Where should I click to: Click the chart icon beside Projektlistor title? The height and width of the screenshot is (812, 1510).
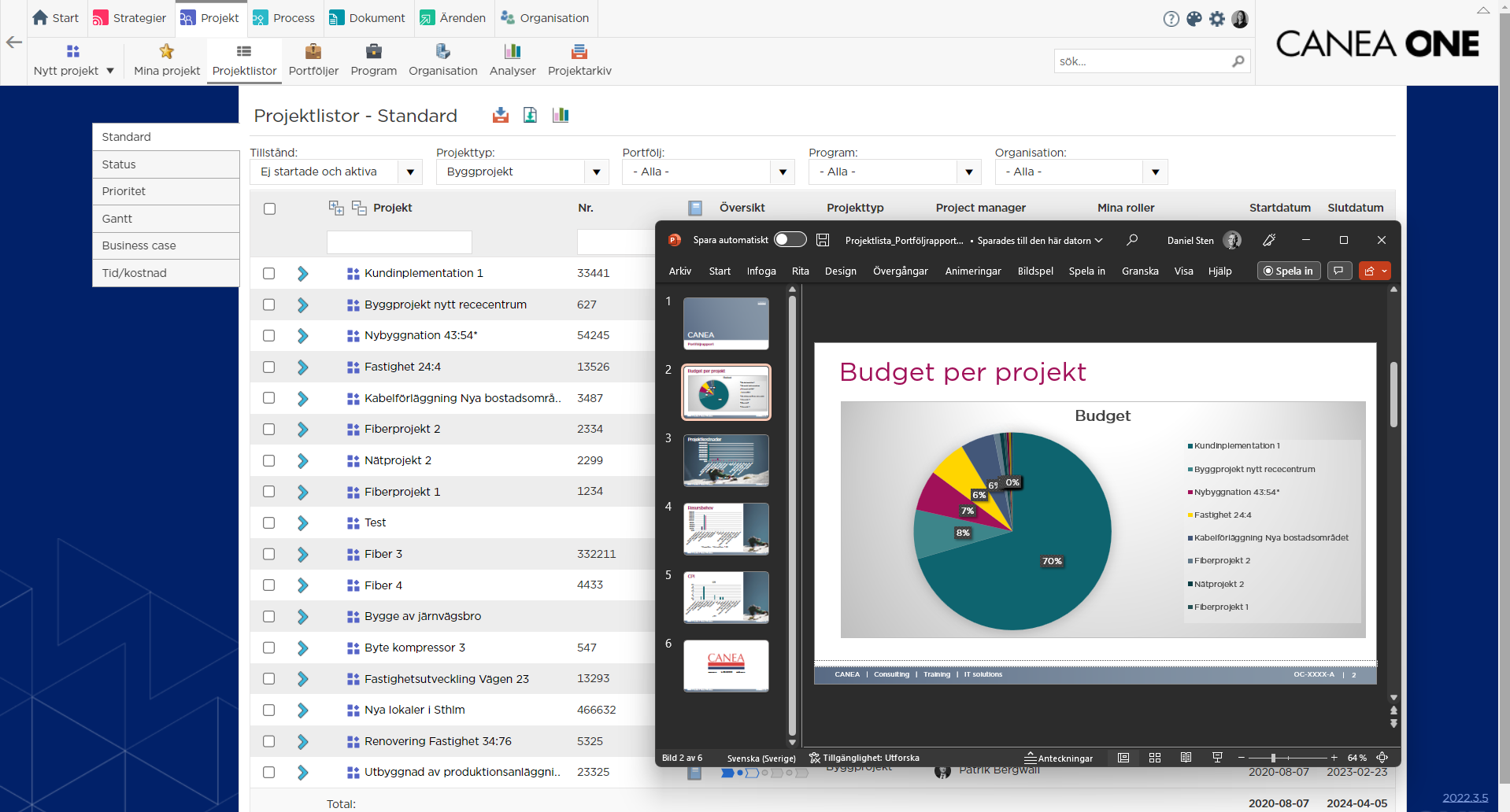561,115
